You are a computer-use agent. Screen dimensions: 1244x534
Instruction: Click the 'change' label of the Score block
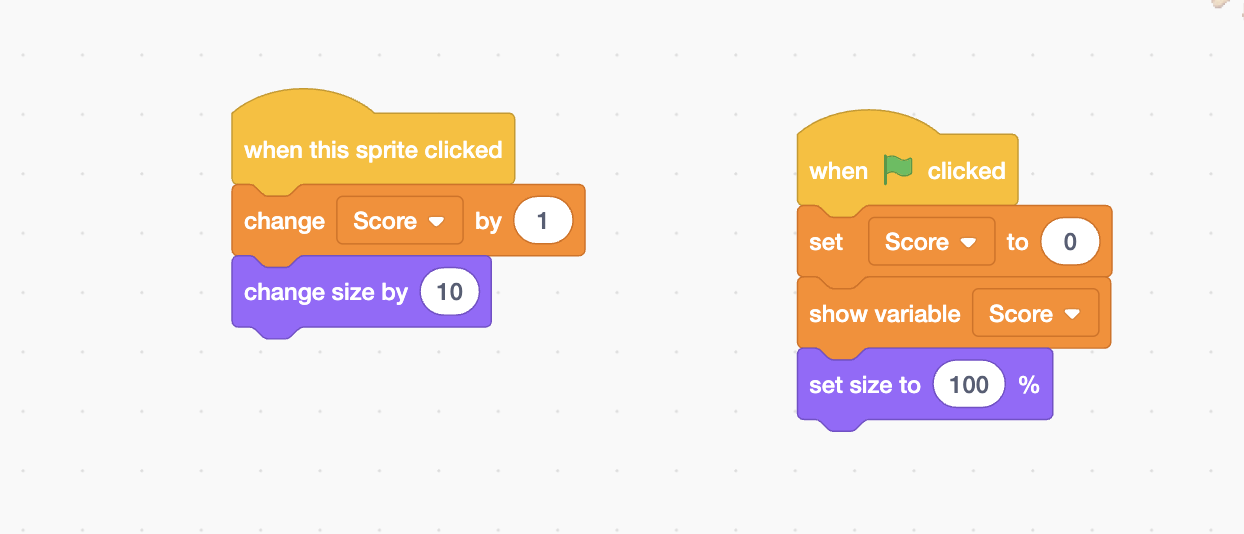(x=284, y=221)
